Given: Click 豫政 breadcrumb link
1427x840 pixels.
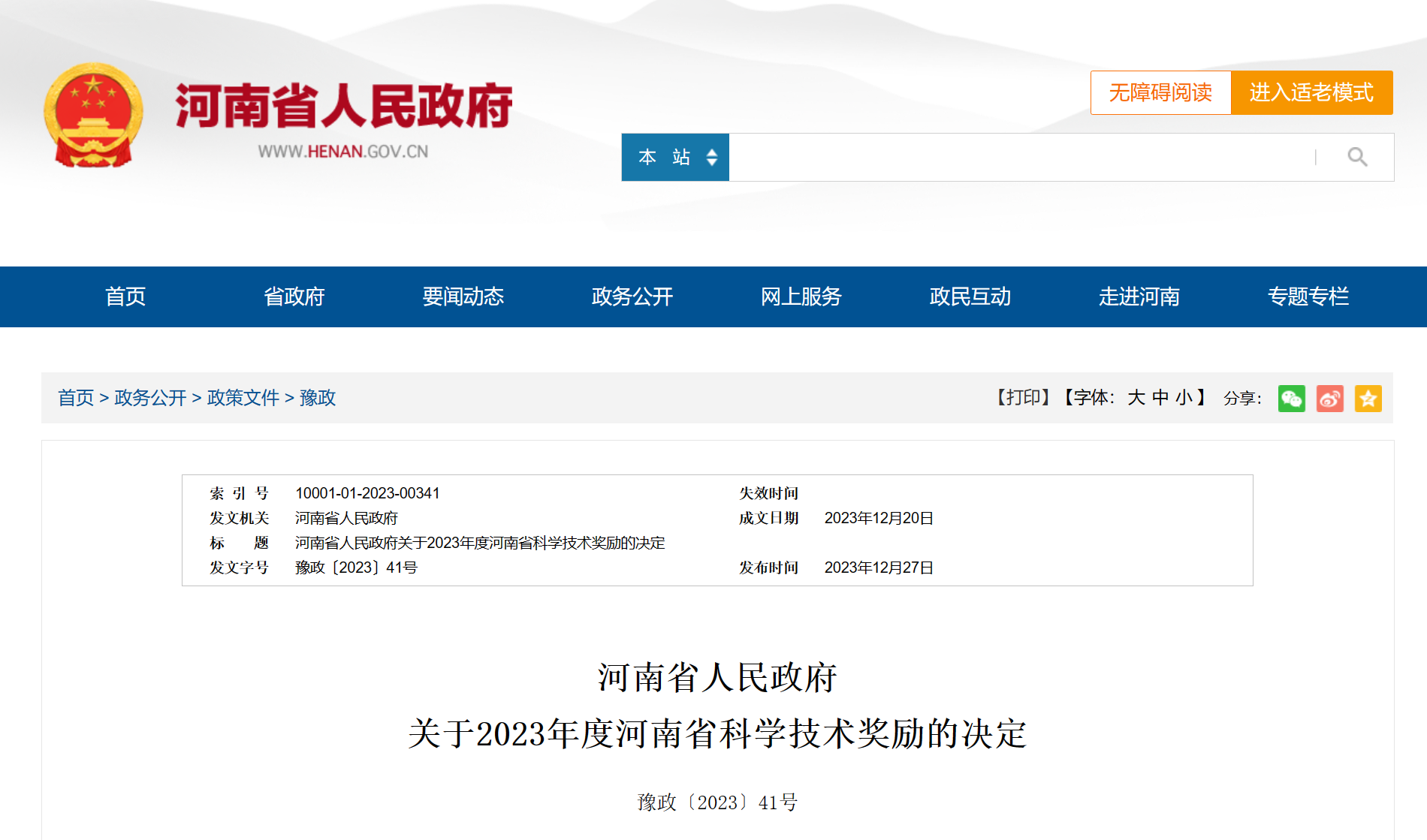Looking at the screenshot, I should pyautogui.click(x=318, y=398).
